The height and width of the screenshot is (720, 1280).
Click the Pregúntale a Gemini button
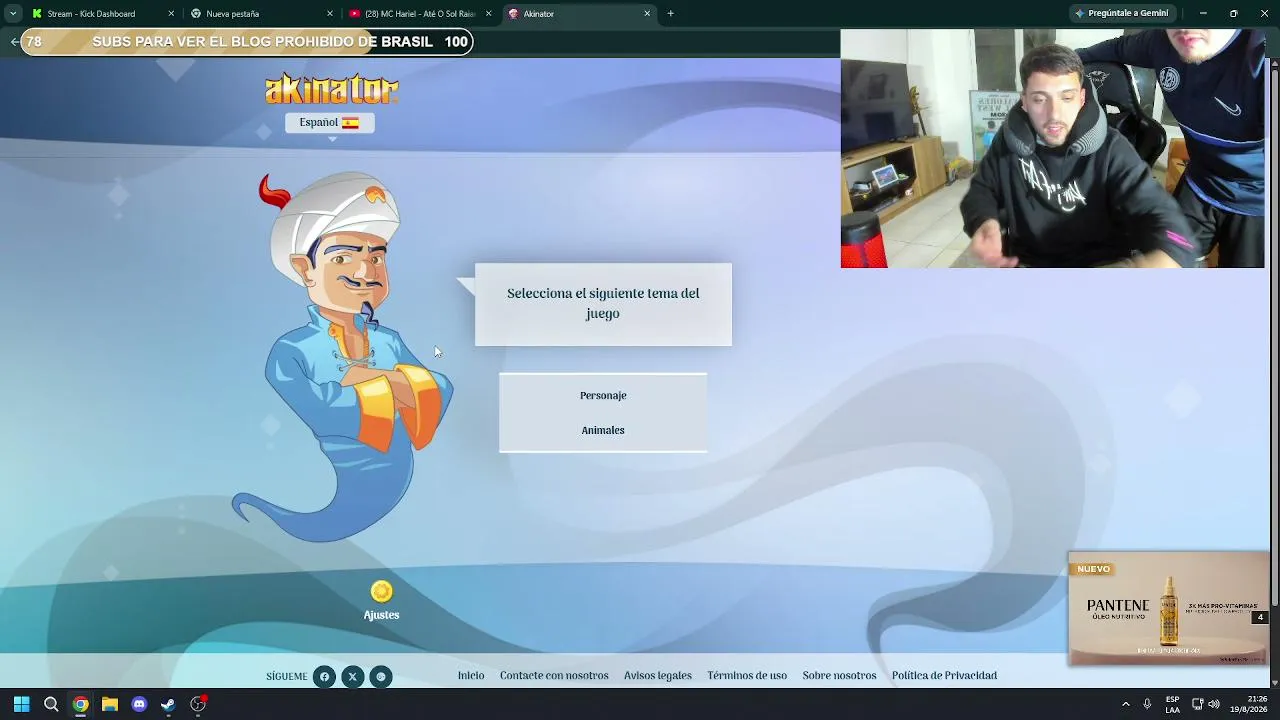1121,14
